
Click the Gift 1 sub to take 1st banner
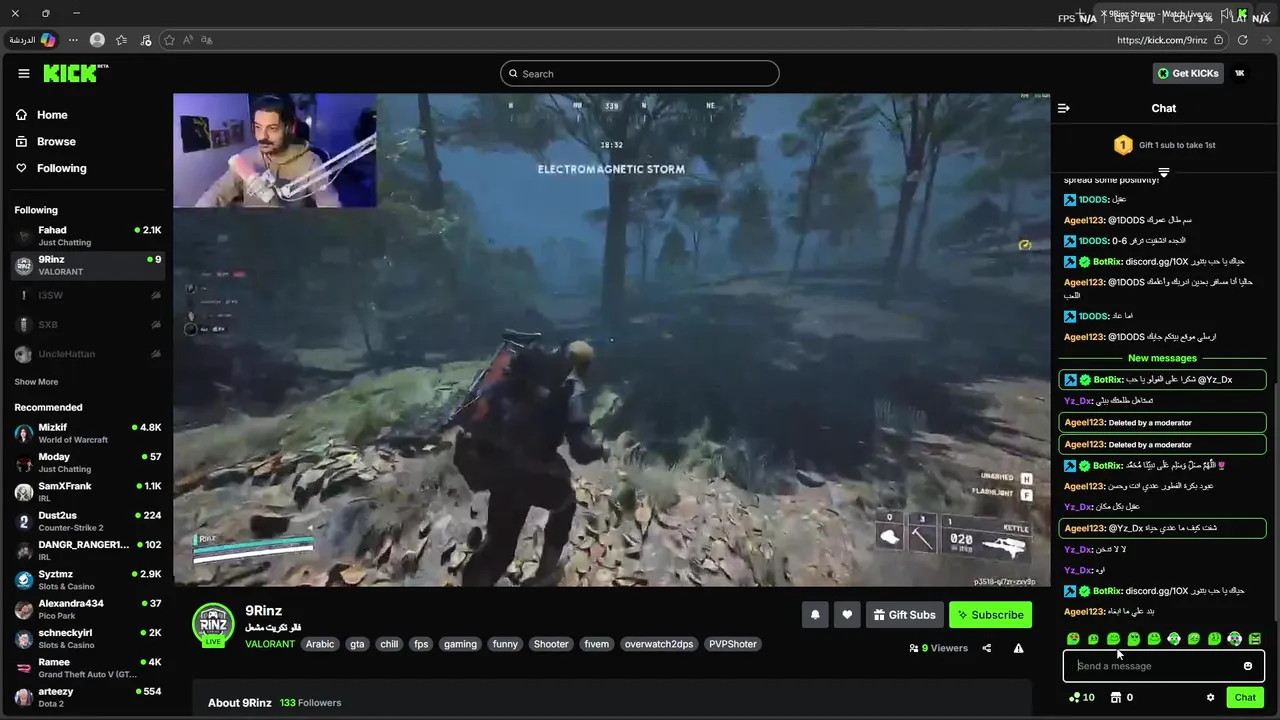pyautogui.click(x=1164, y=145)
